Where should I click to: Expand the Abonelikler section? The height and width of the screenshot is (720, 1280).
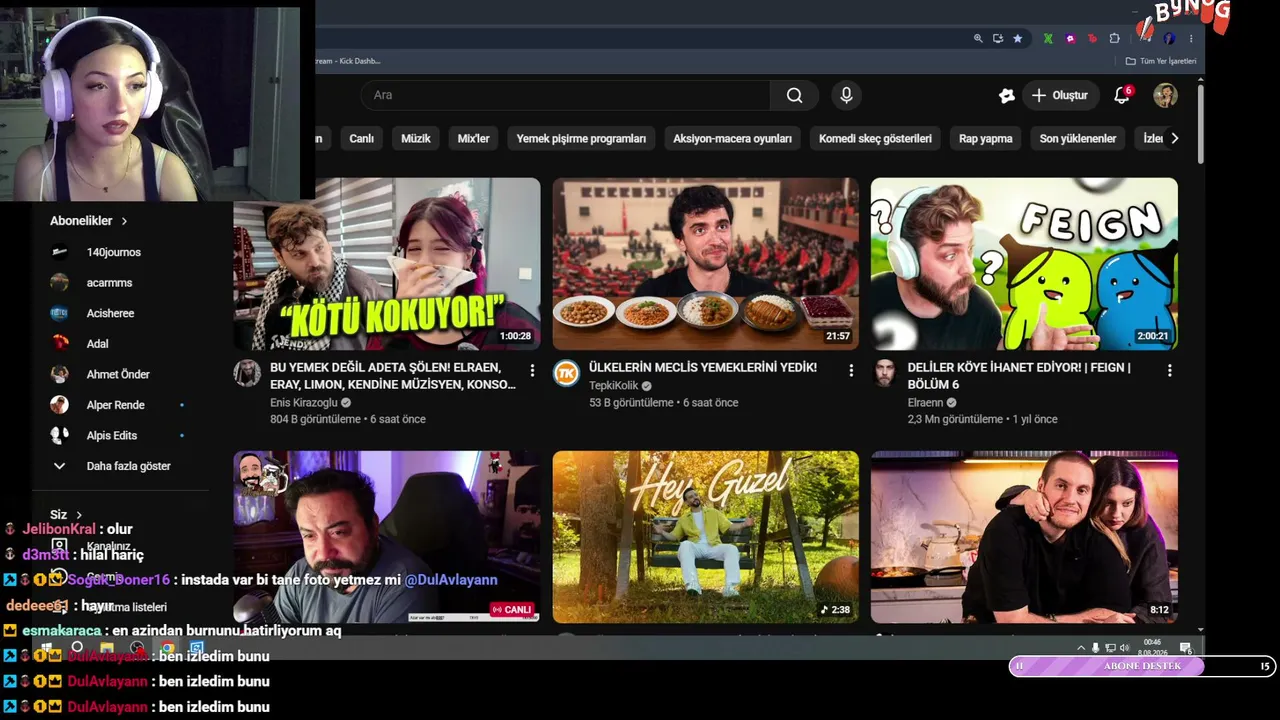[x=89, y=221]
